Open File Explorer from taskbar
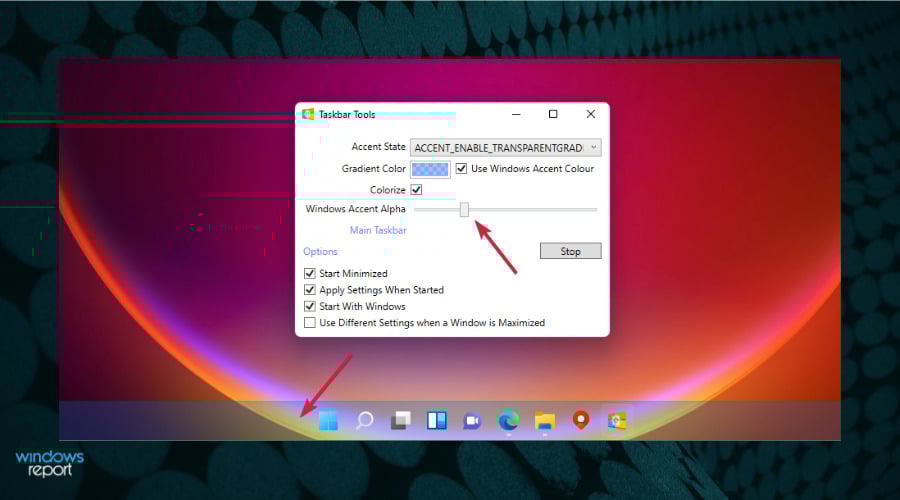Screen dimensions: 900x500 pyautogui.click(x=545, y=421)
